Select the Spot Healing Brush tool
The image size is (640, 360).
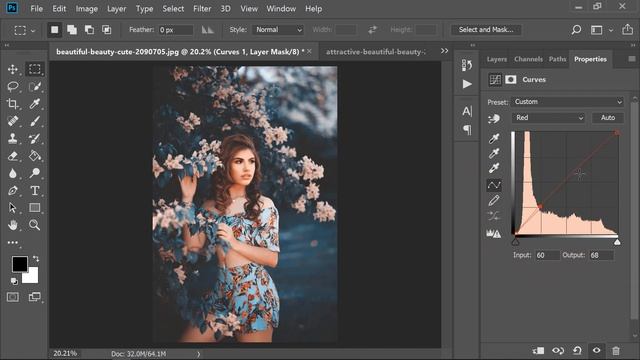coord(13,121)
